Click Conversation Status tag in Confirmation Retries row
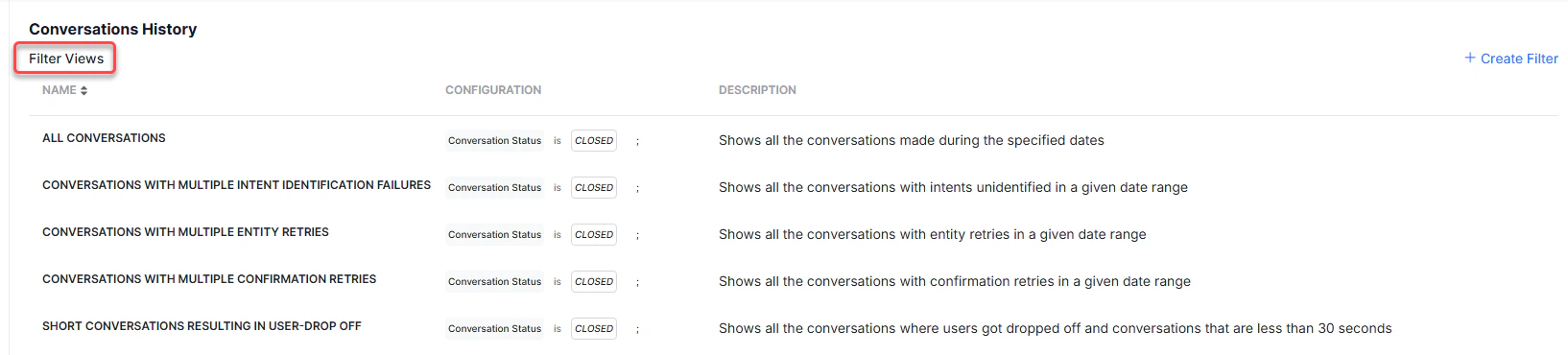1568x355 pixels. (x=494, y=281)
